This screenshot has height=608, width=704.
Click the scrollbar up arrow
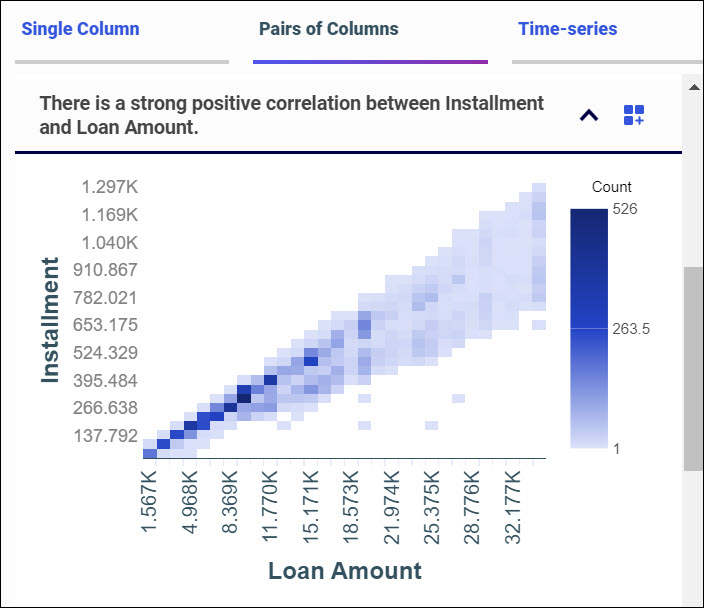693,86
